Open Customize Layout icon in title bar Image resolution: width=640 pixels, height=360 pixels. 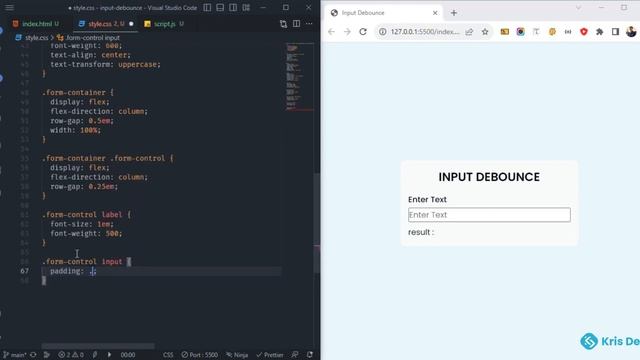pyautogui.click(x=246, y=7)
